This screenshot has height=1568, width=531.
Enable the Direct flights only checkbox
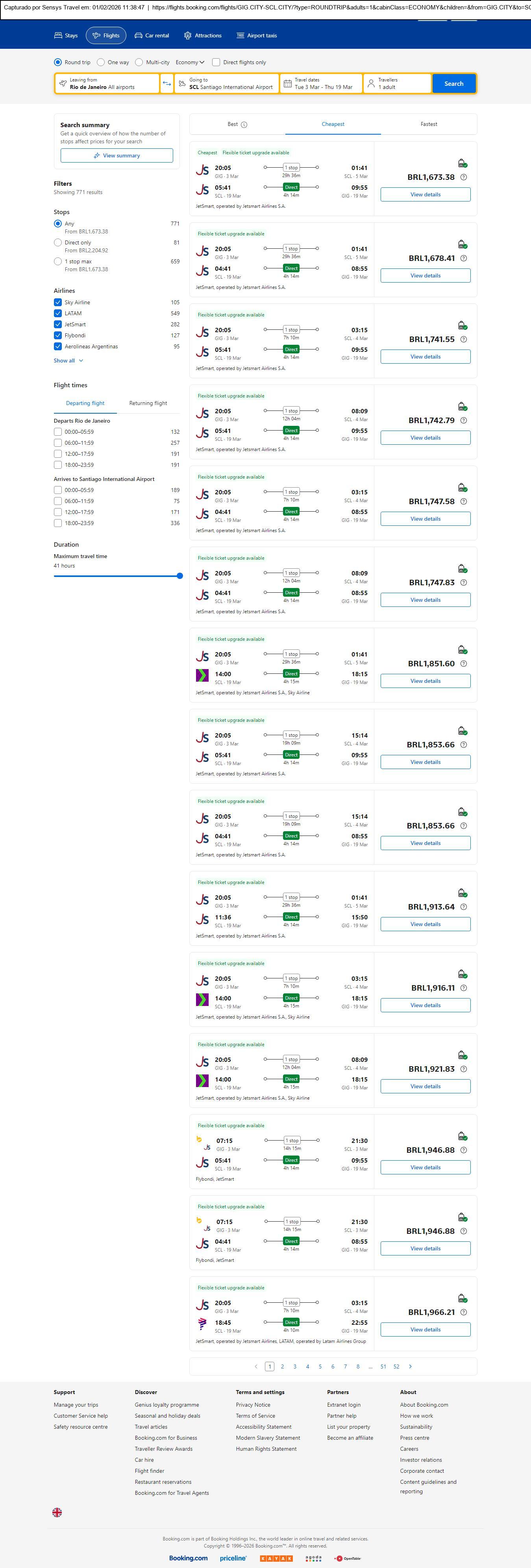pyautogui.click(x=216, y=62)
